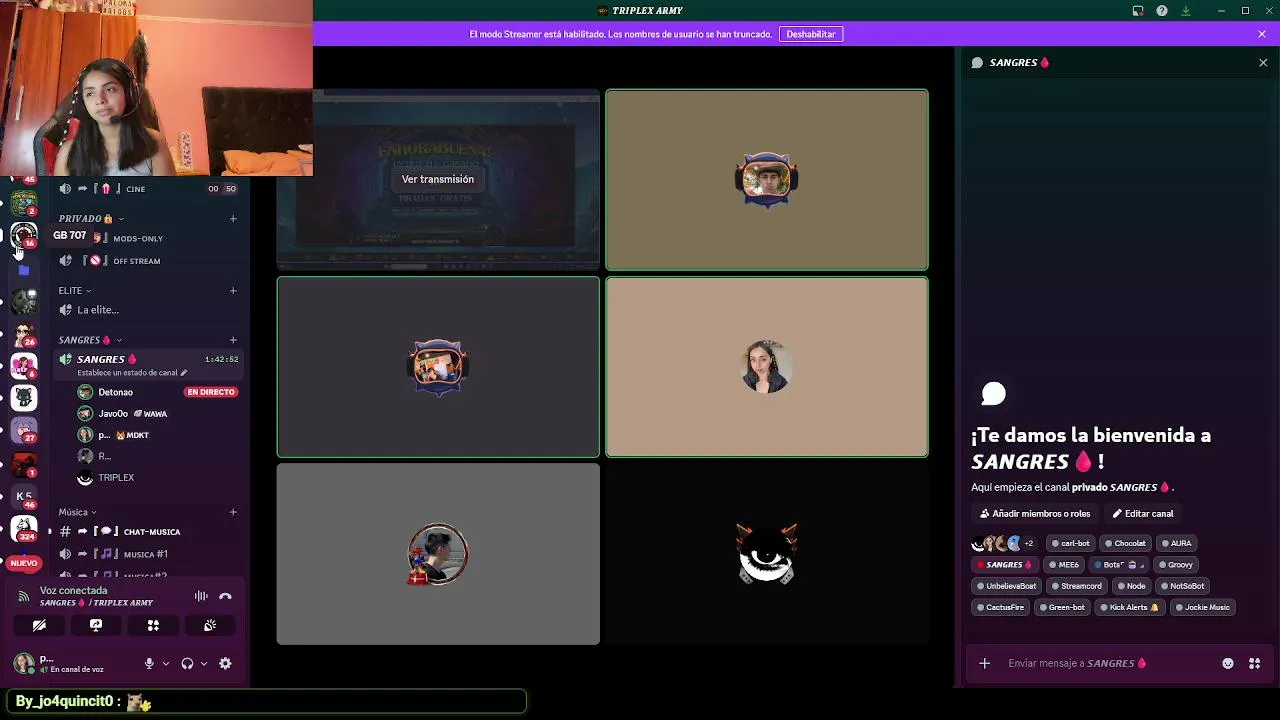Viewport: 1280px width, 720px height.
Task: Open the CHAT-MUSICA text channel
Action: [149, 531]
